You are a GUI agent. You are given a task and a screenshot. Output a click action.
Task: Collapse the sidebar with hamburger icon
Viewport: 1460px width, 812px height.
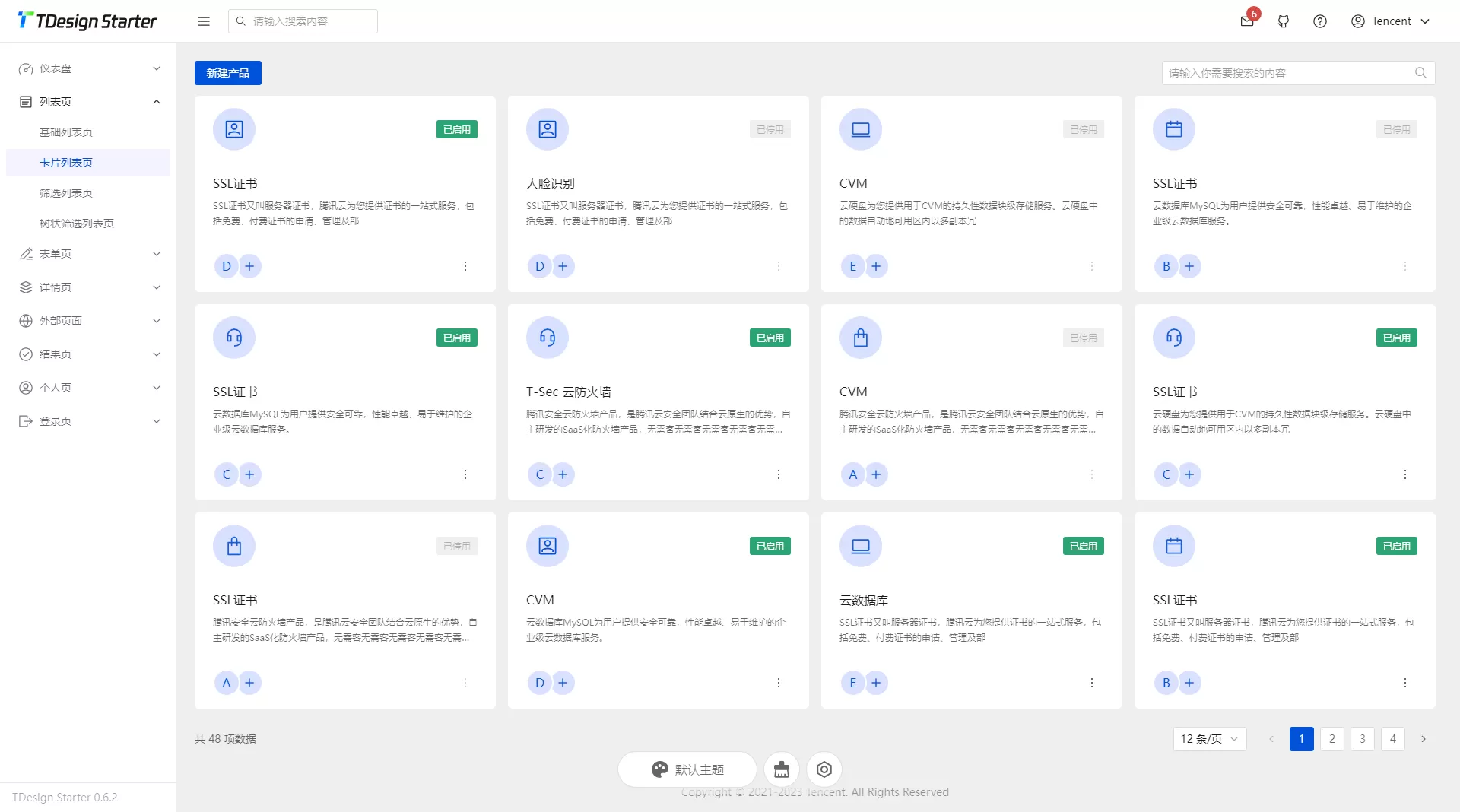pos(204,21)
